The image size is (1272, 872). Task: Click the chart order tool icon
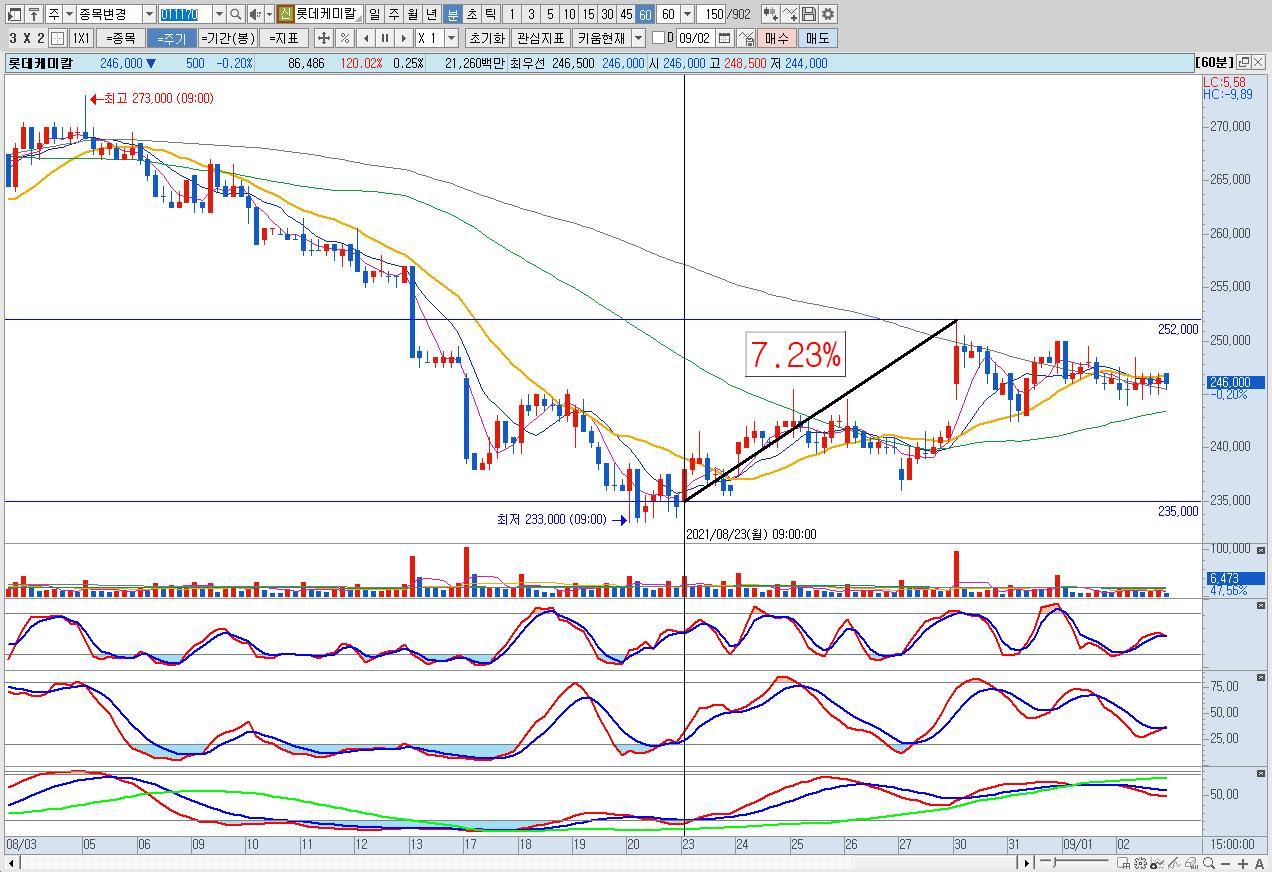tap(746, 38)
